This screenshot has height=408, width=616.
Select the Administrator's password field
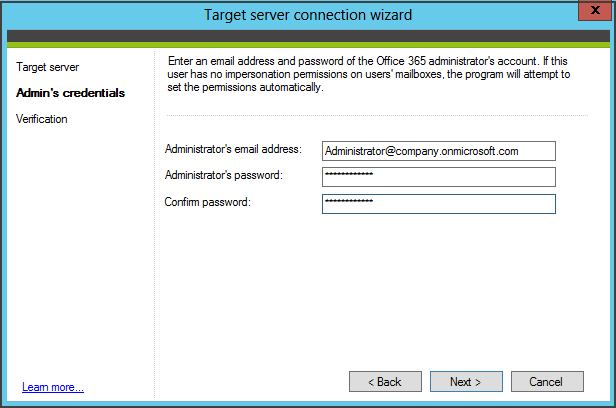(439, 177)
